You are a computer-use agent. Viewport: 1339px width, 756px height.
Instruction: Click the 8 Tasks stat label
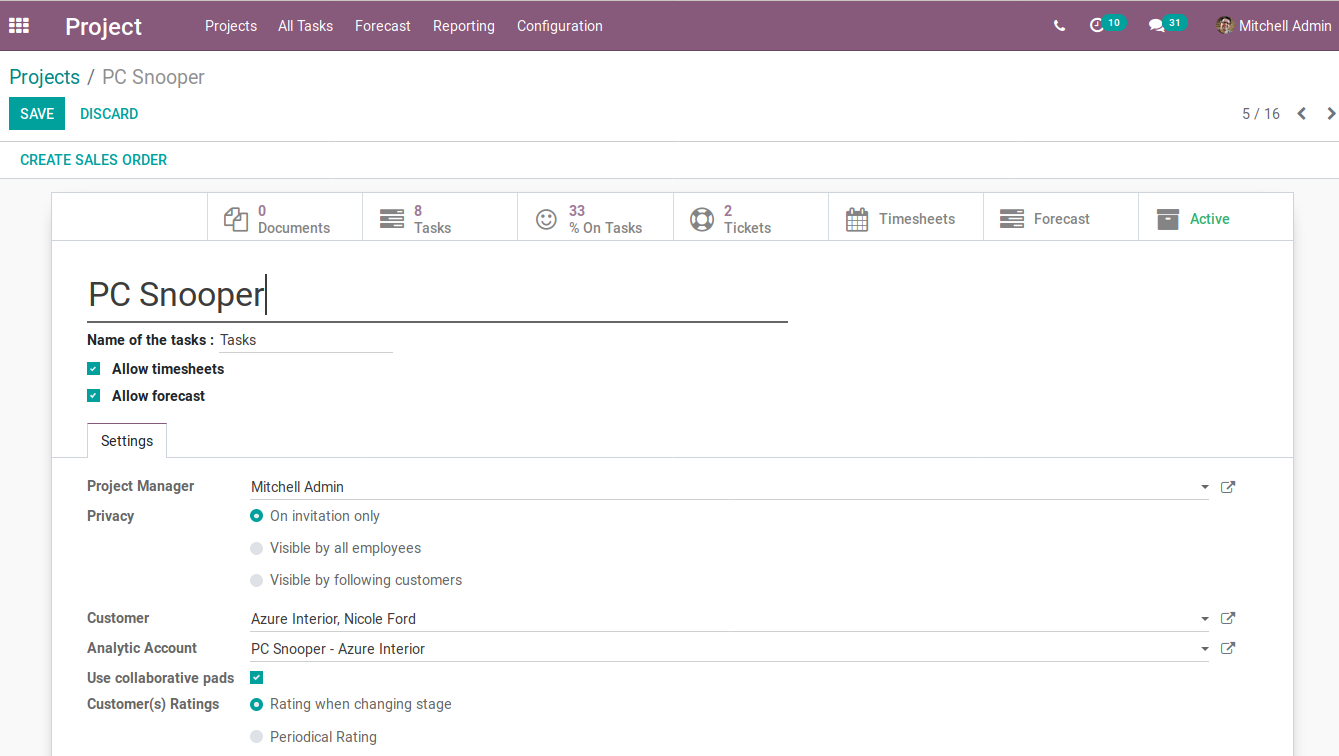432,219
